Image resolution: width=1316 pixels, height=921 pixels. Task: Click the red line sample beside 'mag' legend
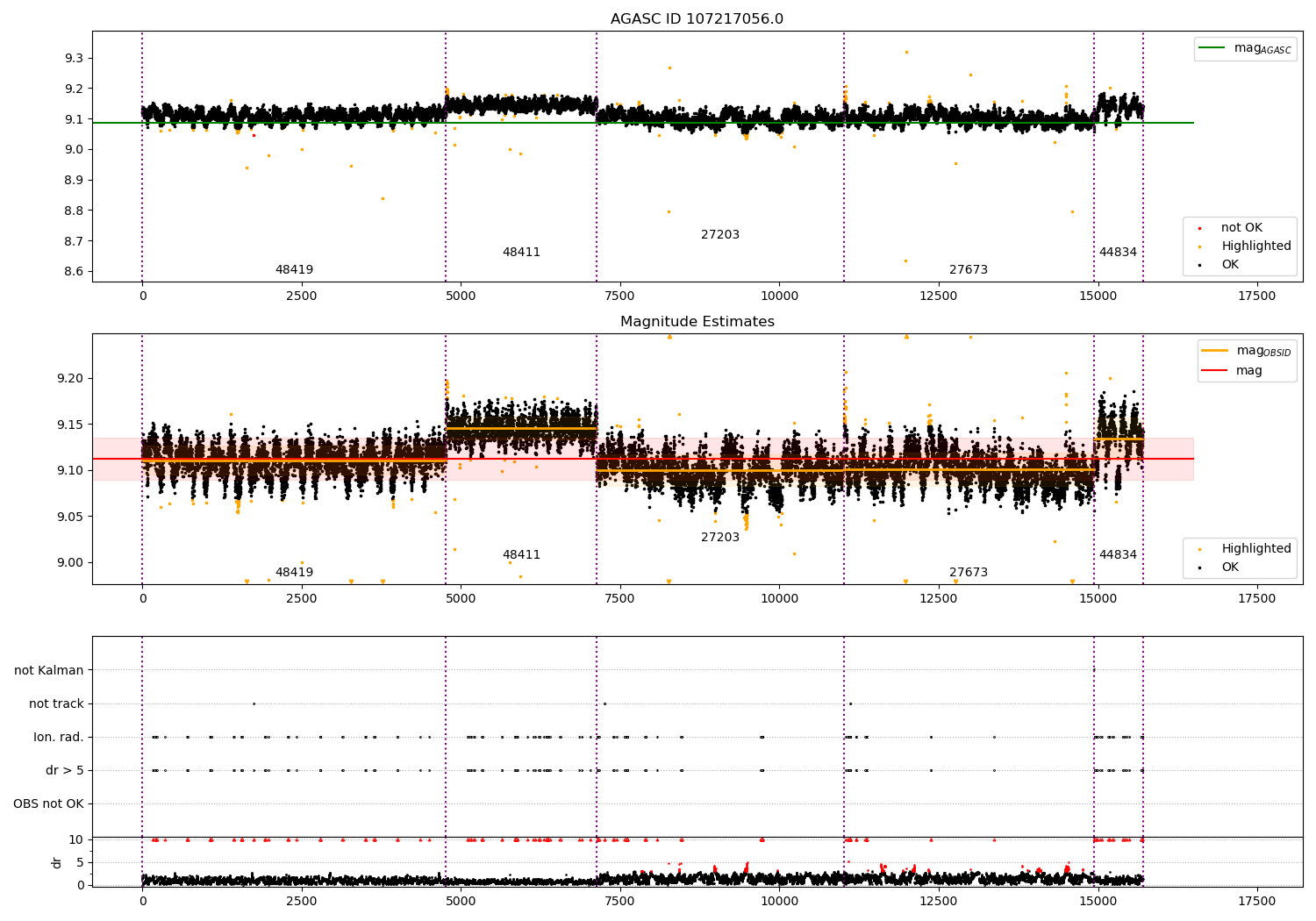1214,371
